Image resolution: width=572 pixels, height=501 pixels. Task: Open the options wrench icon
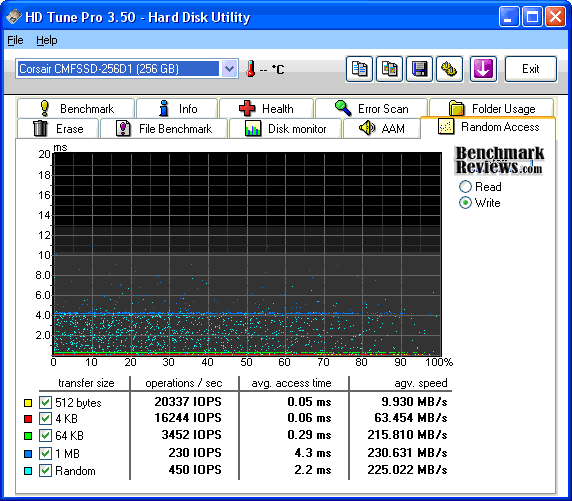pyautogui.click(x=449, y=69)
